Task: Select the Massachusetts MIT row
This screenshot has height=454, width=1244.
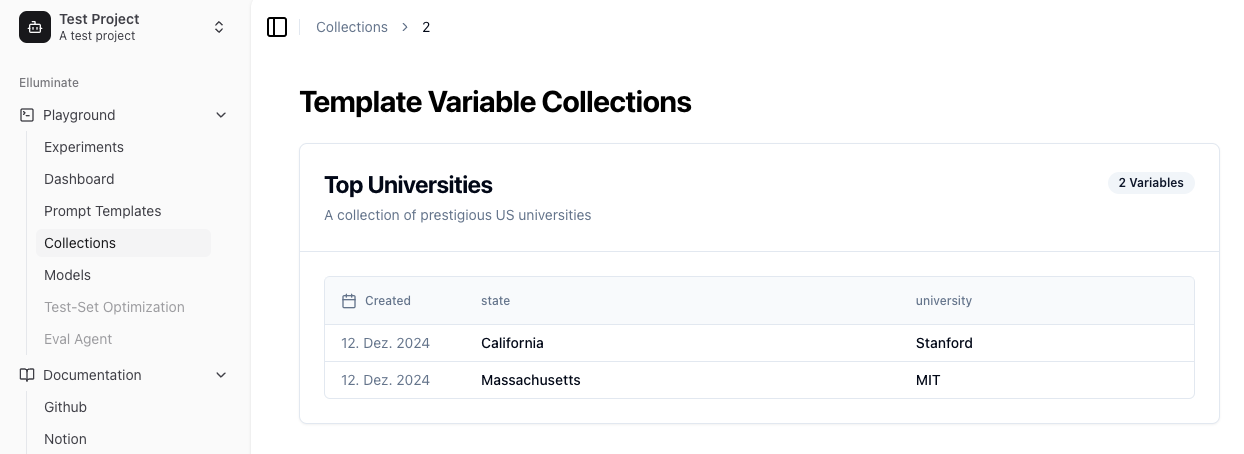Action: pos(759,380)
